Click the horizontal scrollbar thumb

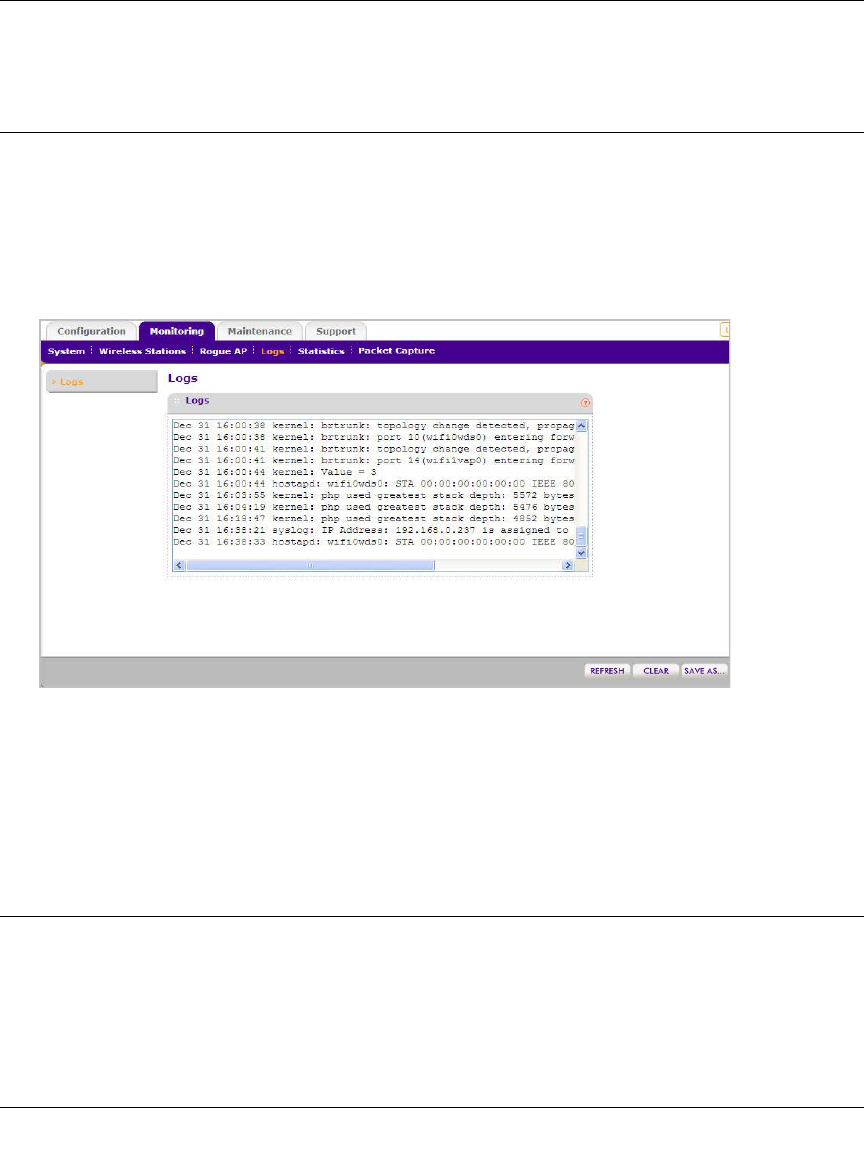[310, 566]
